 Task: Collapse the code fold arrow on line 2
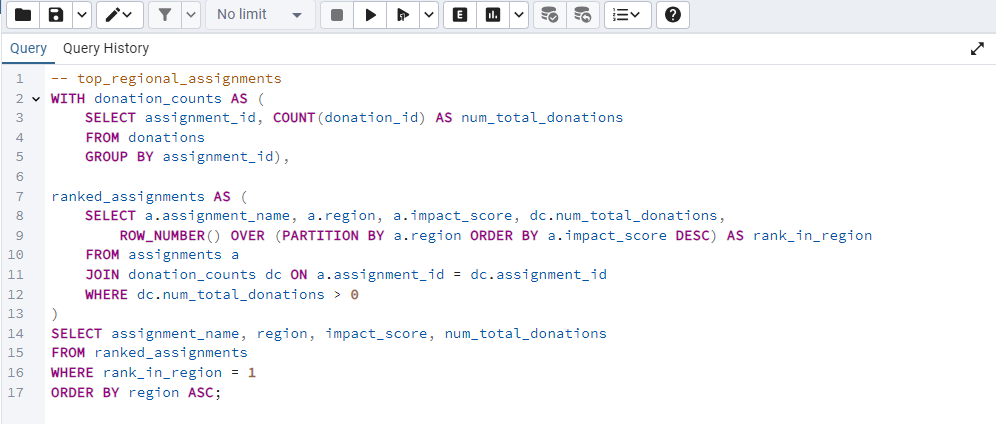pos(36,99)
